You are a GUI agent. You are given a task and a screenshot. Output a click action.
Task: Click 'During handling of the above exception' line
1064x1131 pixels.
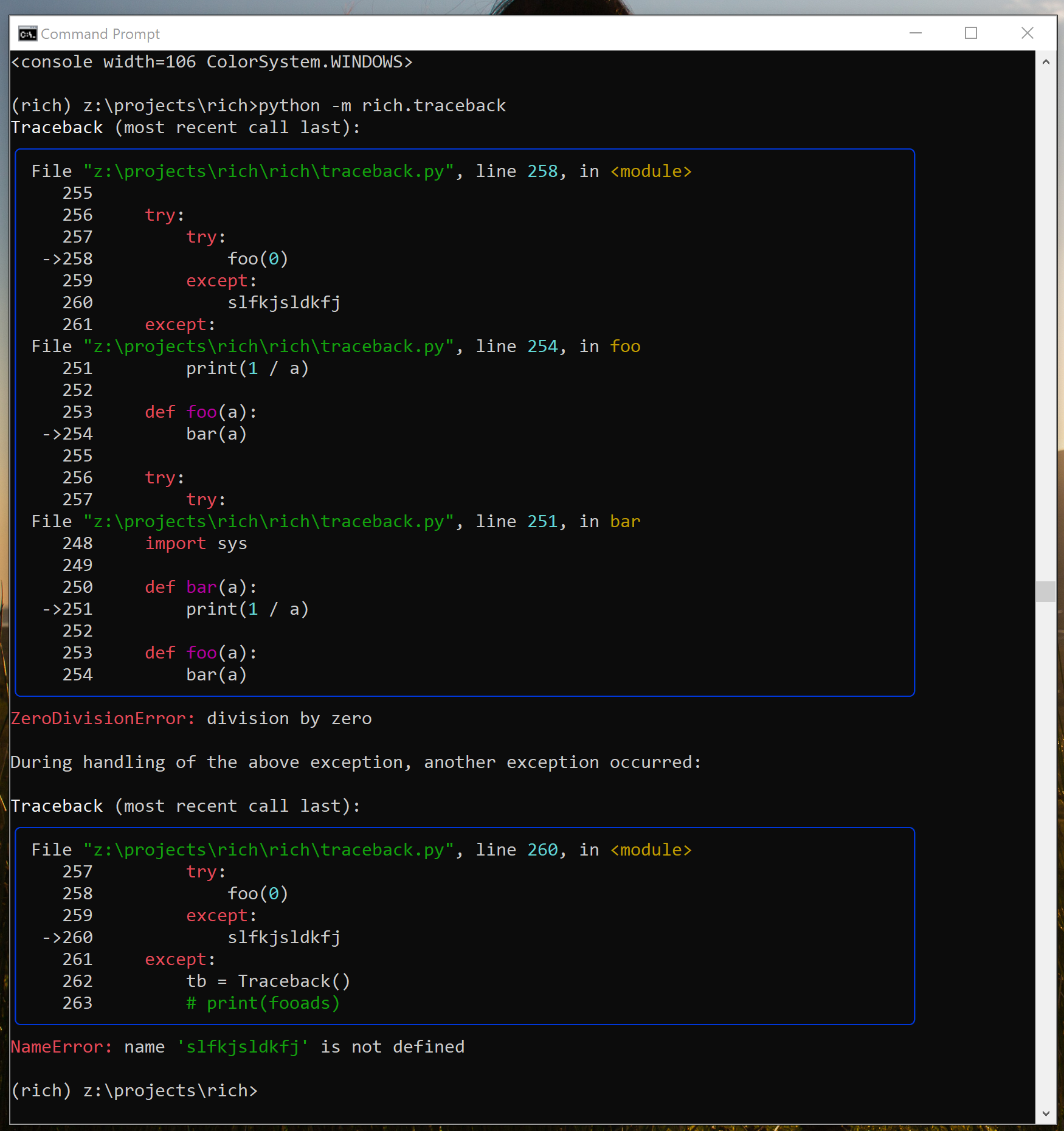coord(356,763)
